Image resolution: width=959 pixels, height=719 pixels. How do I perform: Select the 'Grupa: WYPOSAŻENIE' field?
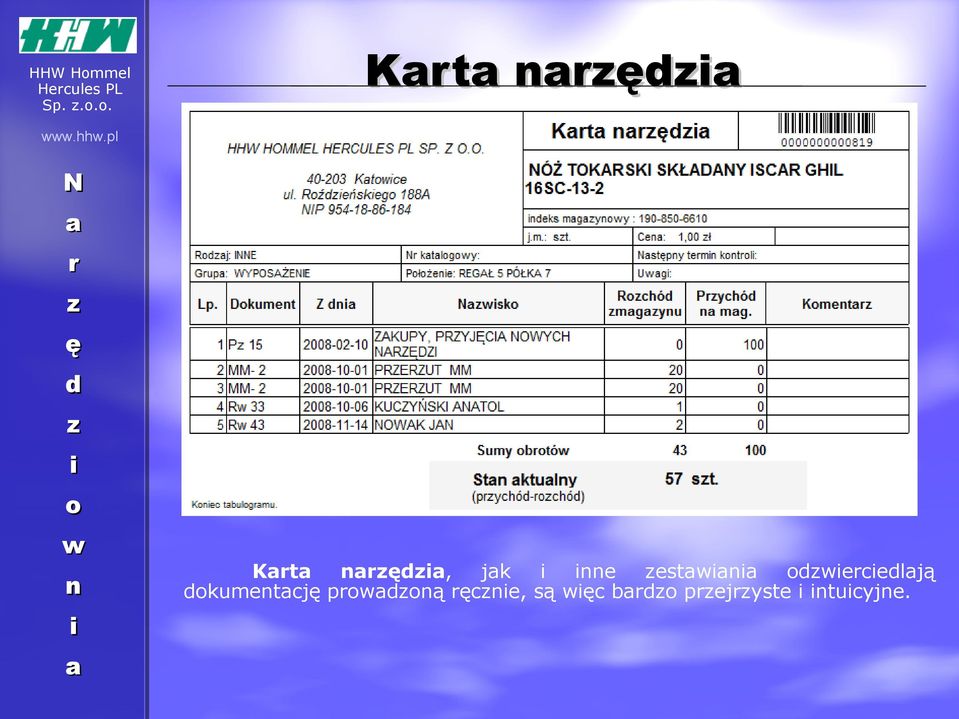pos(295,273)
